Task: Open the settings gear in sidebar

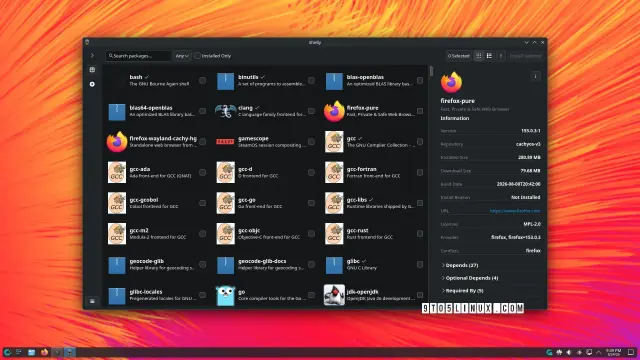Action: [92, 84]
